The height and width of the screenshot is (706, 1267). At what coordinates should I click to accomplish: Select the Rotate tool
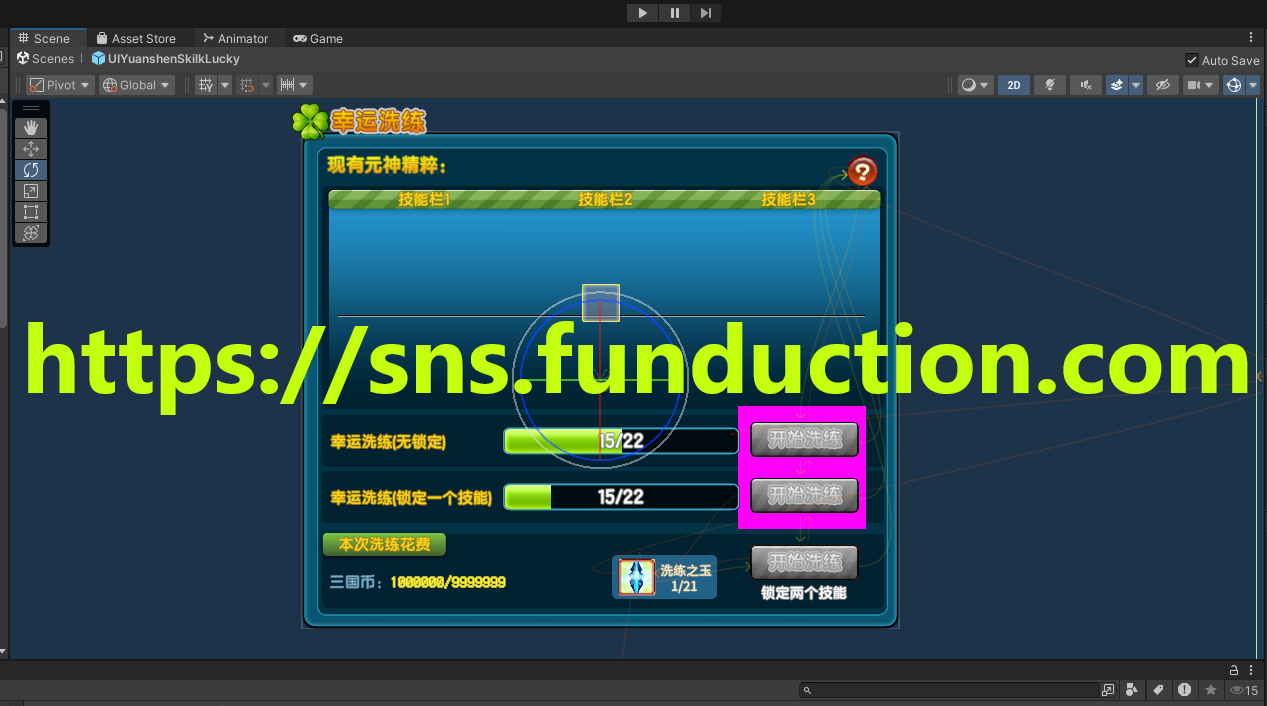[x=30, y=170]
